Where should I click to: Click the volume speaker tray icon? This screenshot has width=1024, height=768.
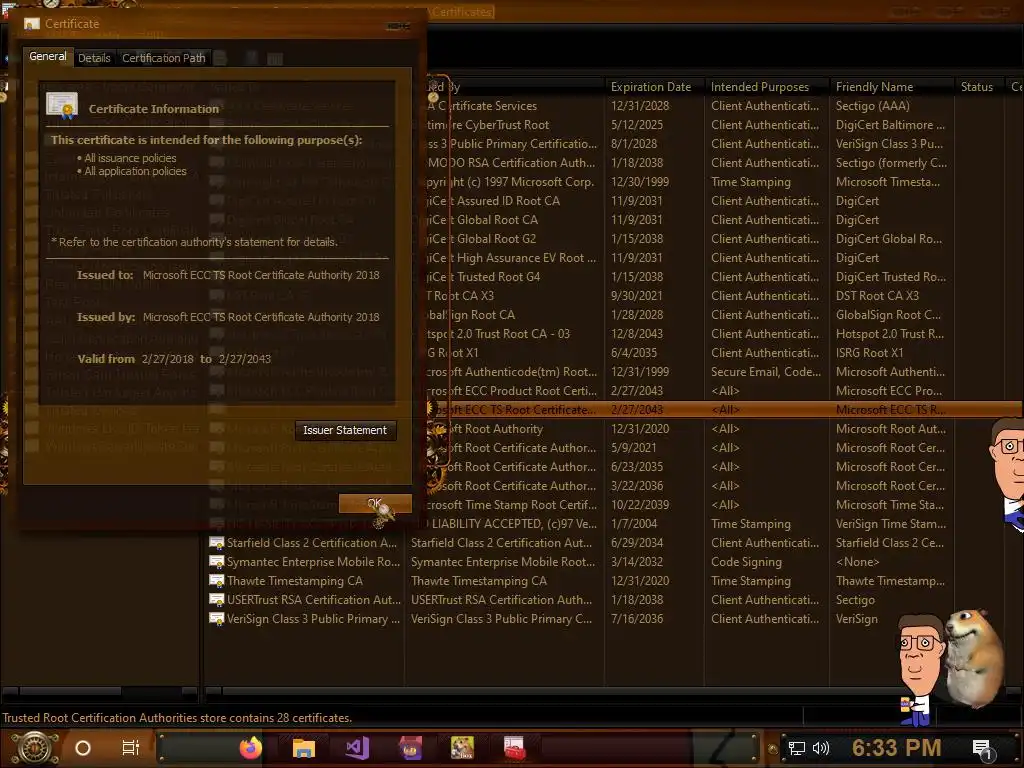tap(820, 748)
